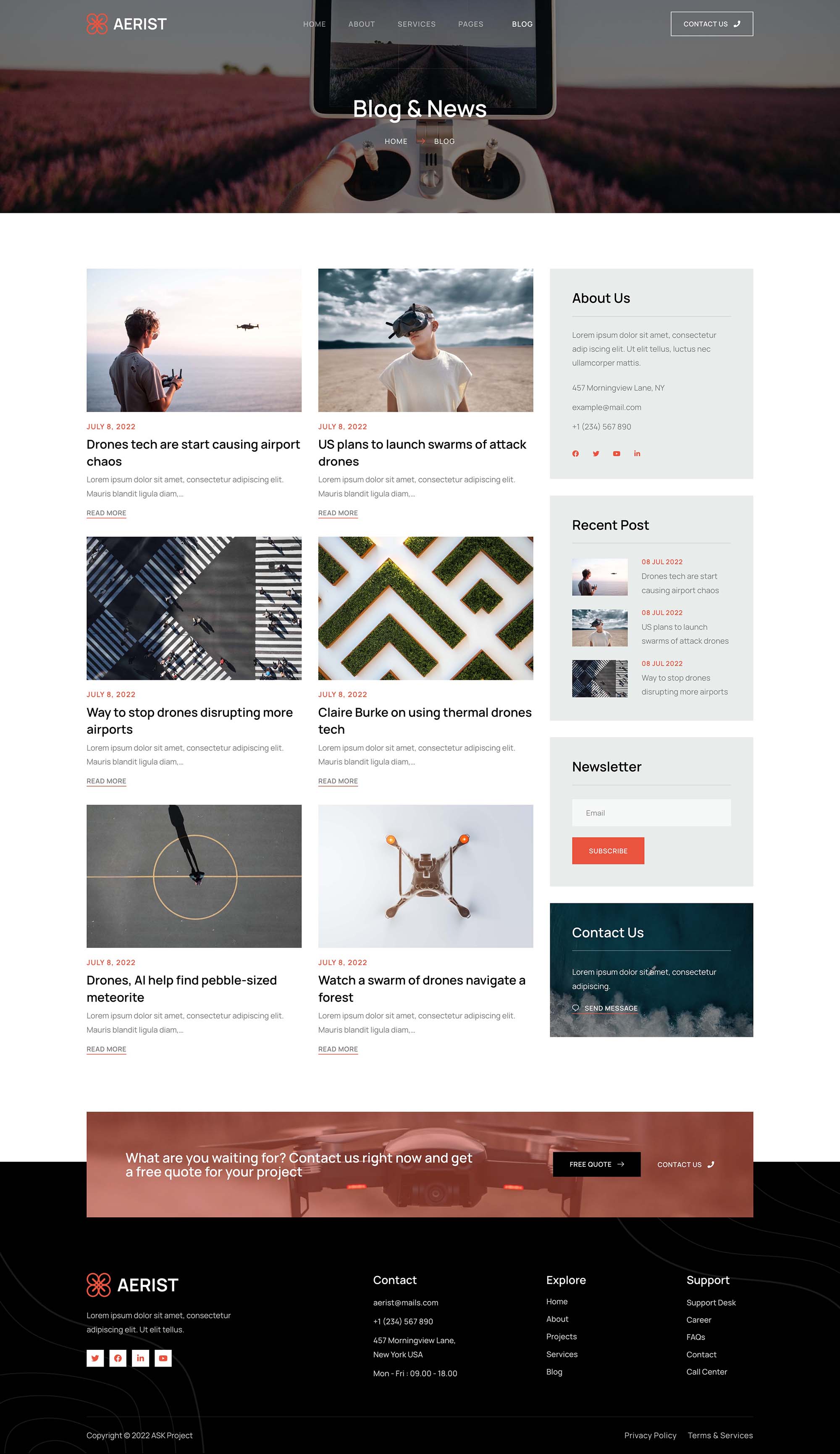Go to Home in the breadcrumb

tap(396, 141)
